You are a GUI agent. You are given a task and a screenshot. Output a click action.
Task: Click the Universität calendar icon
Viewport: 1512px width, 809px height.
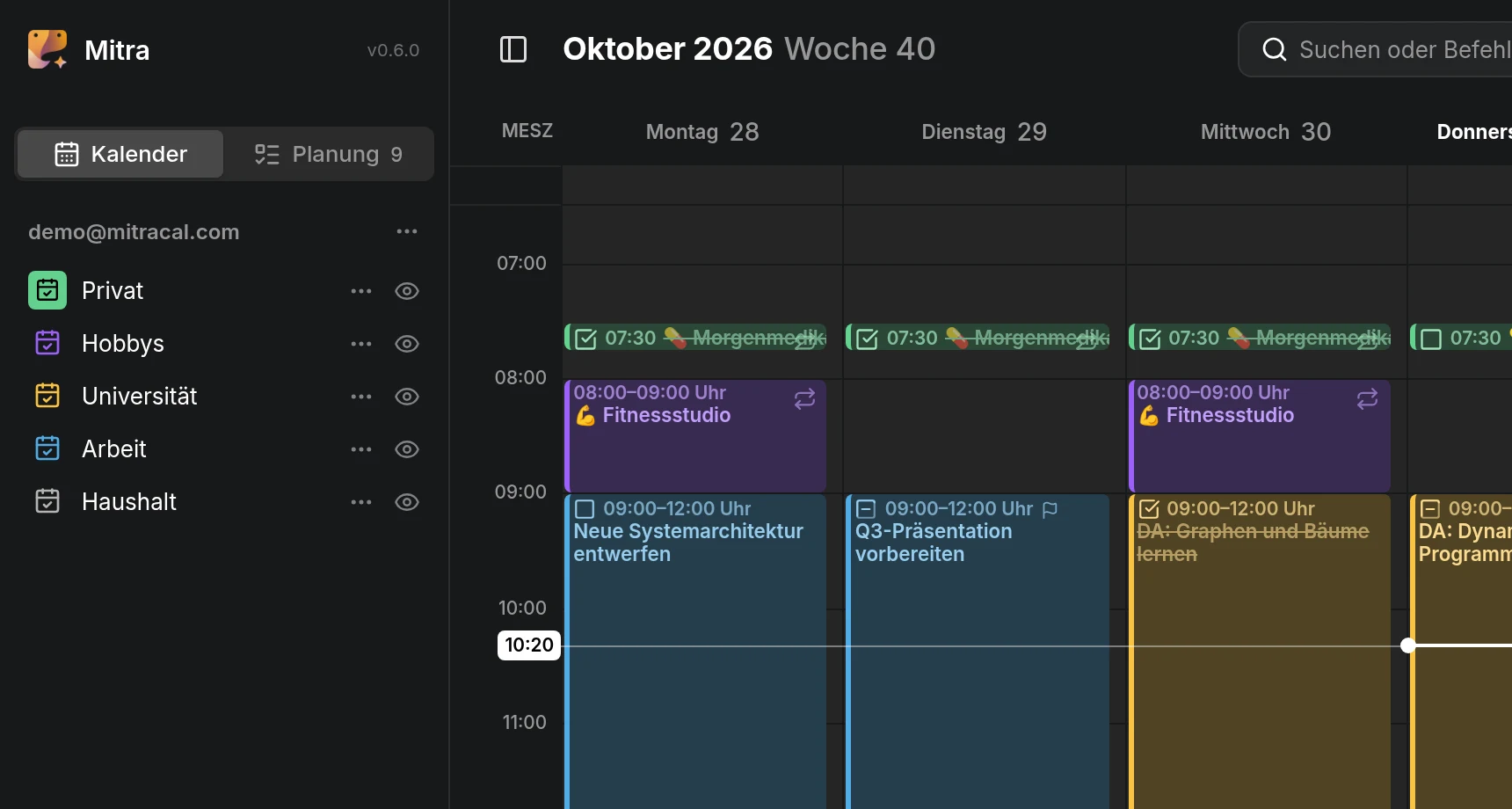[x=47, y=396]
